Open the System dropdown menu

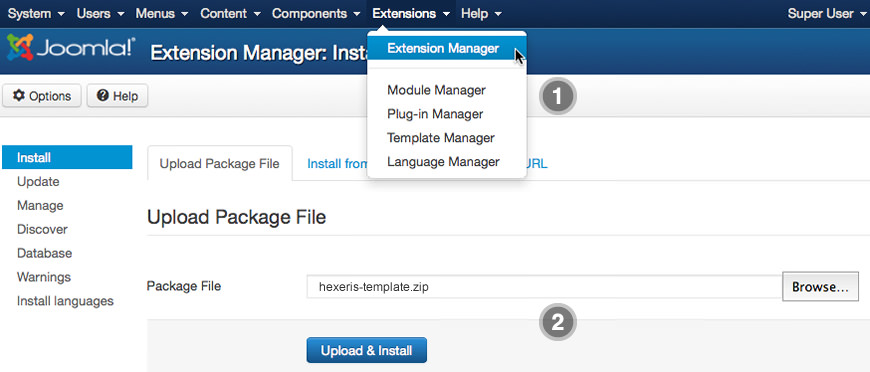[x=36, y=13]
